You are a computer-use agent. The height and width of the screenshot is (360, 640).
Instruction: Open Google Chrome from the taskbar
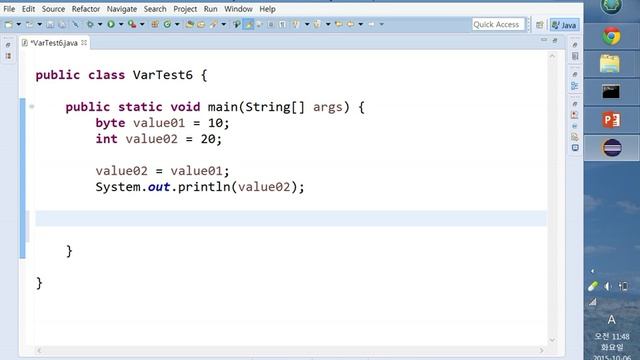coord(611,36)
